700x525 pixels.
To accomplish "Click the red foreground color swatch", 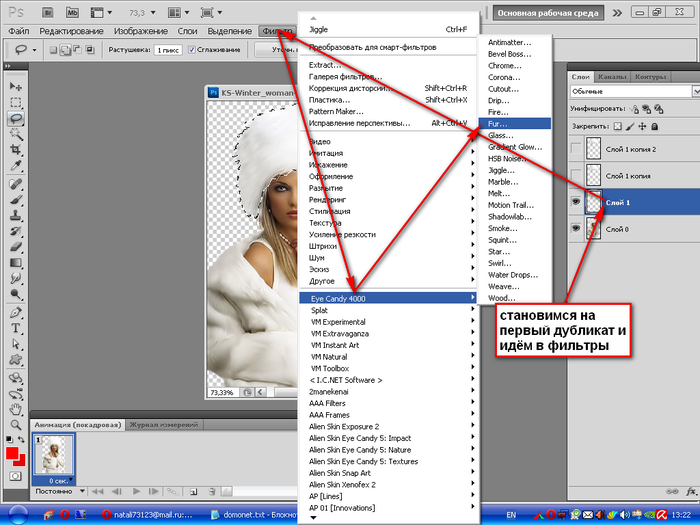I will [12, 453].
